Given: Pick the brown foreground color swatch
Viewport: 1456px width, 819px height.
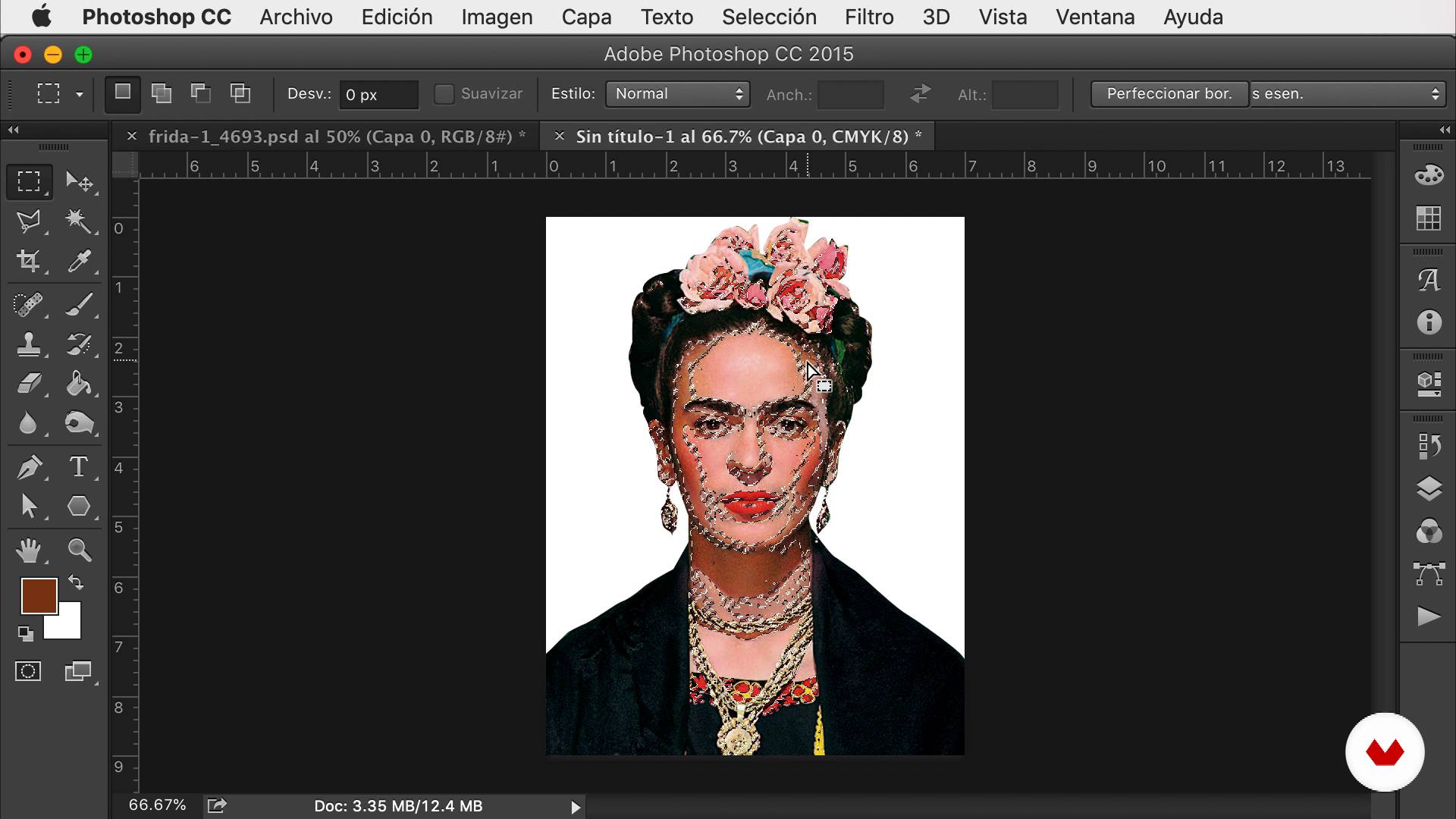Looking at the screenshot, I should [x=39, y=596].
